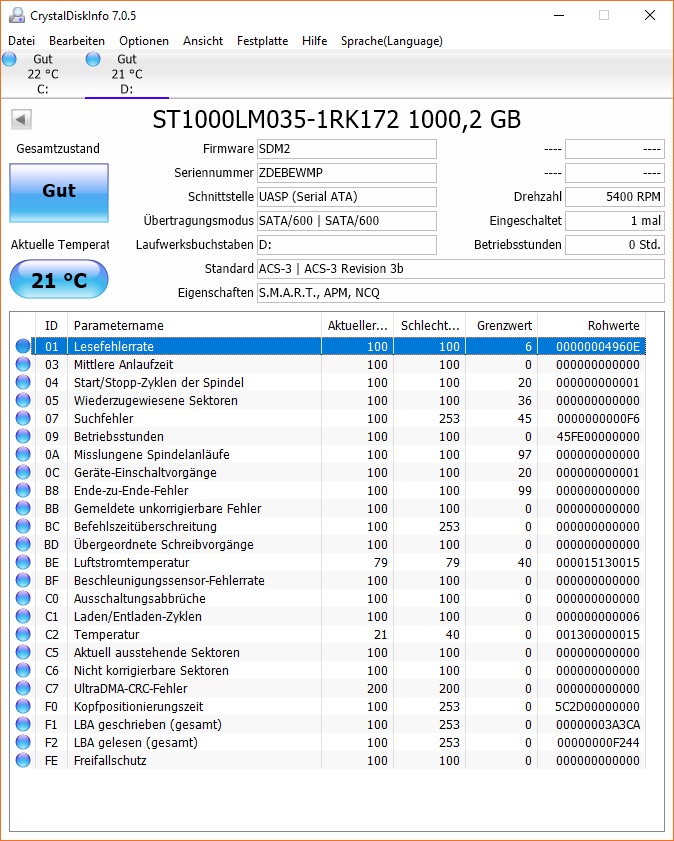Screen dimensions: 674x841
Task: Click status orb for Beschleunigungssensor-Fehlerrate
Action: 23,580
